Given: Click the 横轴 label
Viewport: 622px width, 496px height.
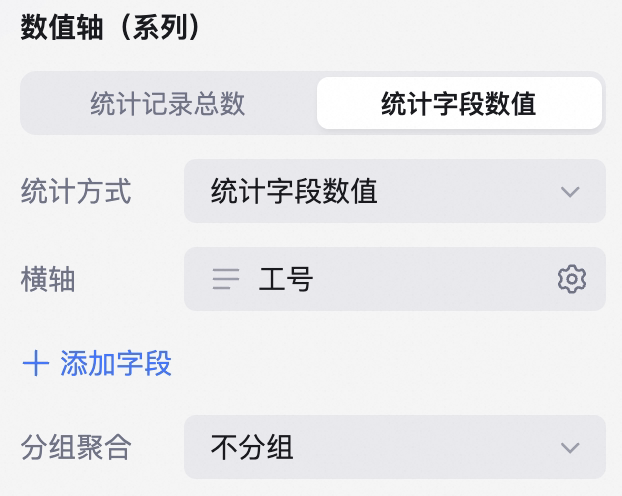Looking at the screenshot, I should click(x=48, y=279).
